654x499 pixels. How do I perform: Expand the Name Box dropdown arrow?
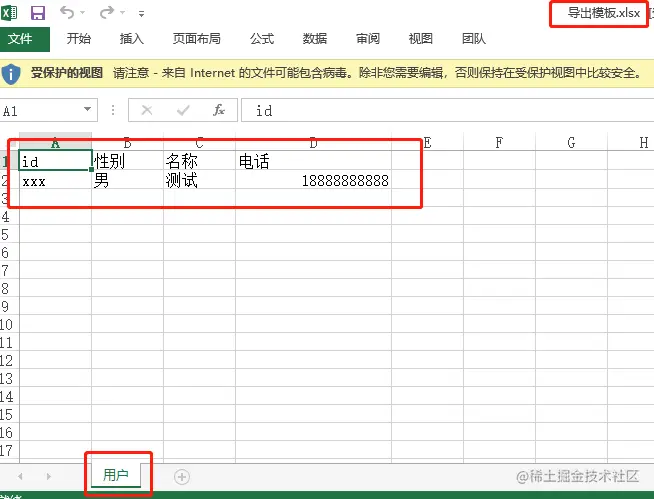click(87, 109)
